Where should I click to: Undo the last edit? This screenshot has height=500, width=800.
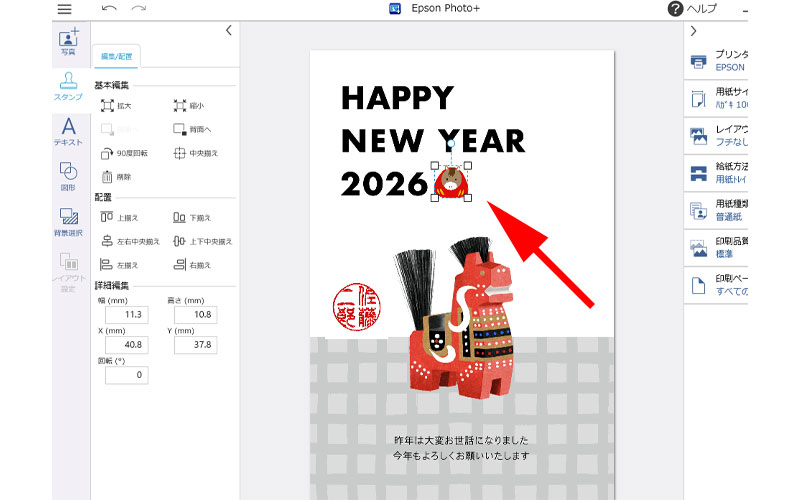(109, 8)
